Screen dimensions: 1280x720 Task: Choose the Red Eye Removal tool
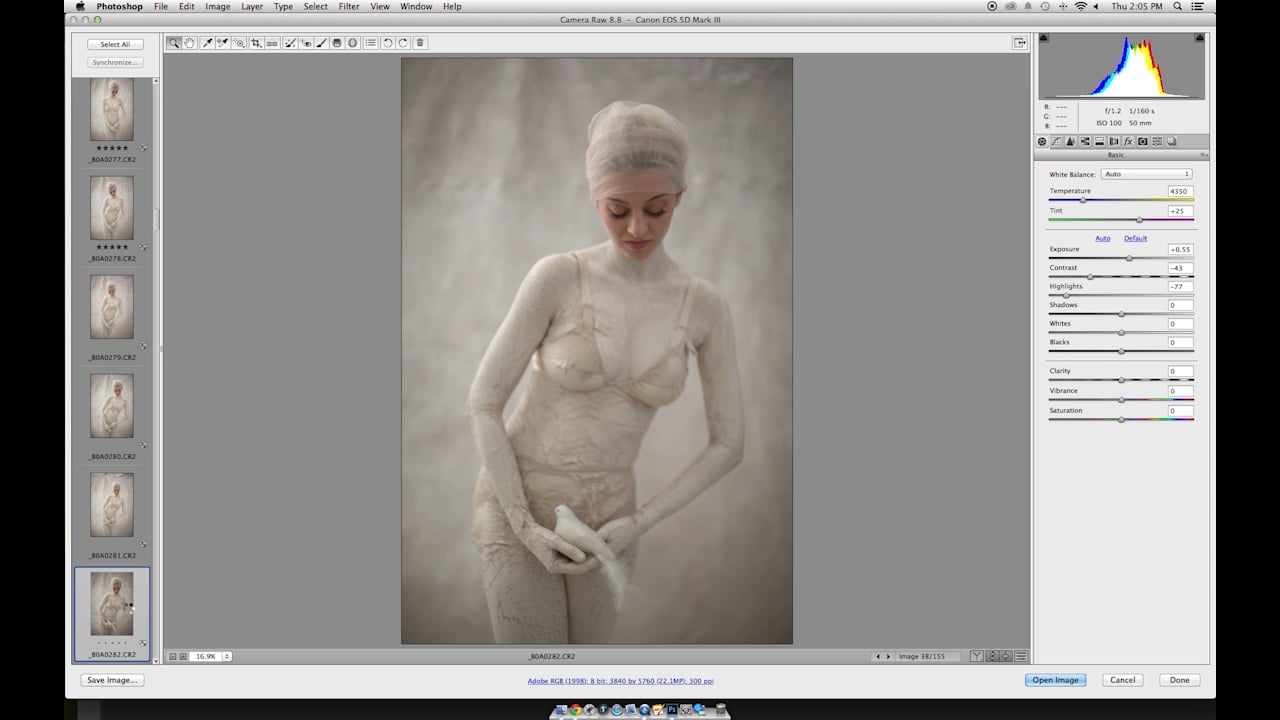(306, 43)
